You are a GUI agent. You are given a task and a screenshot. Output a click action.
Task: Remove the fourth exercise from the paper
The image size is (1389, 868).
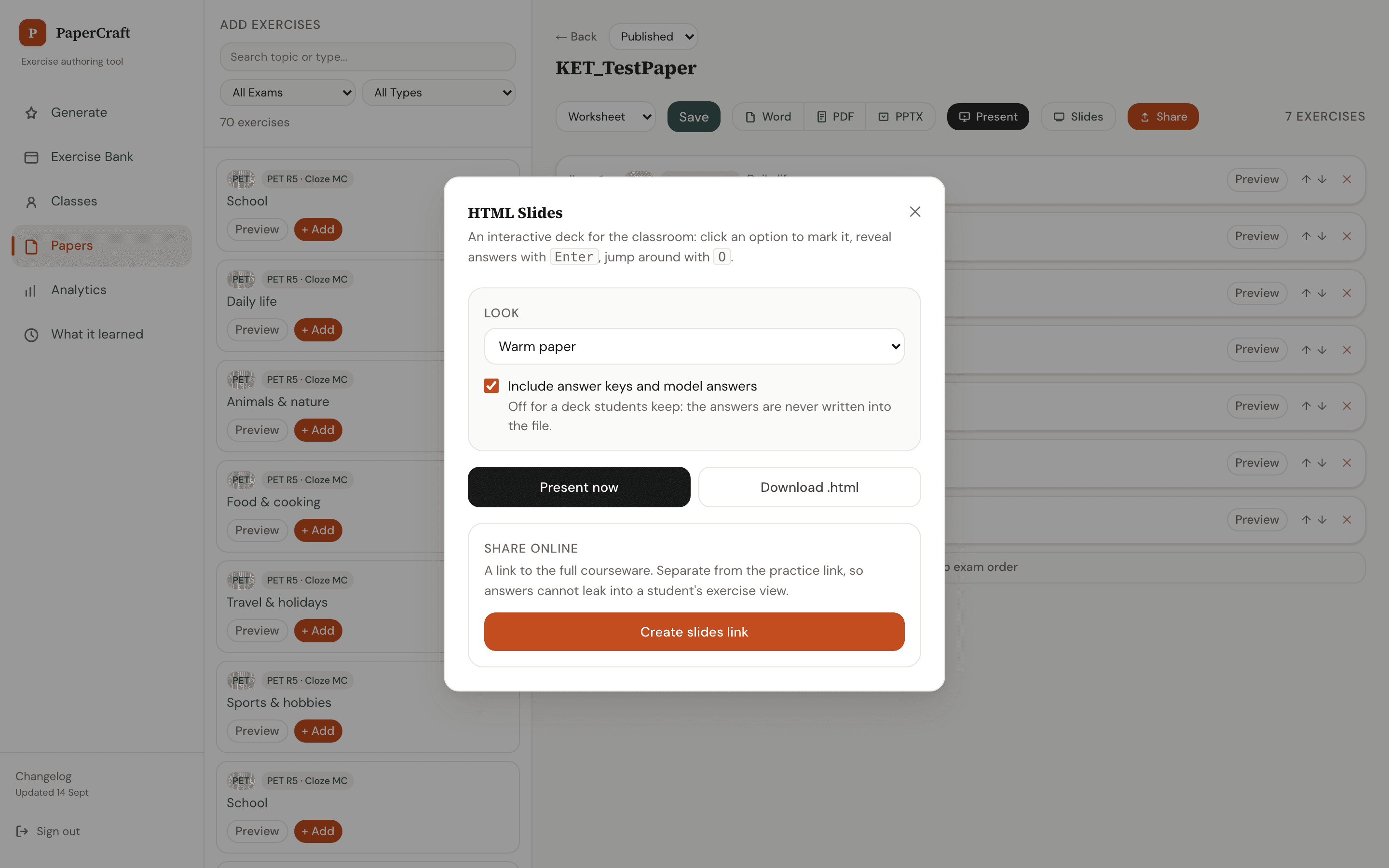(x=1347, y=349)
